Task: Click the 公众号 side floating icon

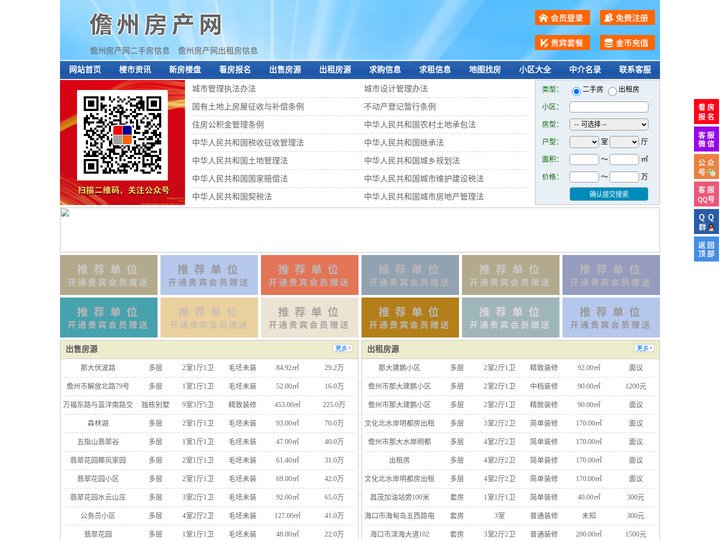Action: pyautogui.click(x=706, y=167)
